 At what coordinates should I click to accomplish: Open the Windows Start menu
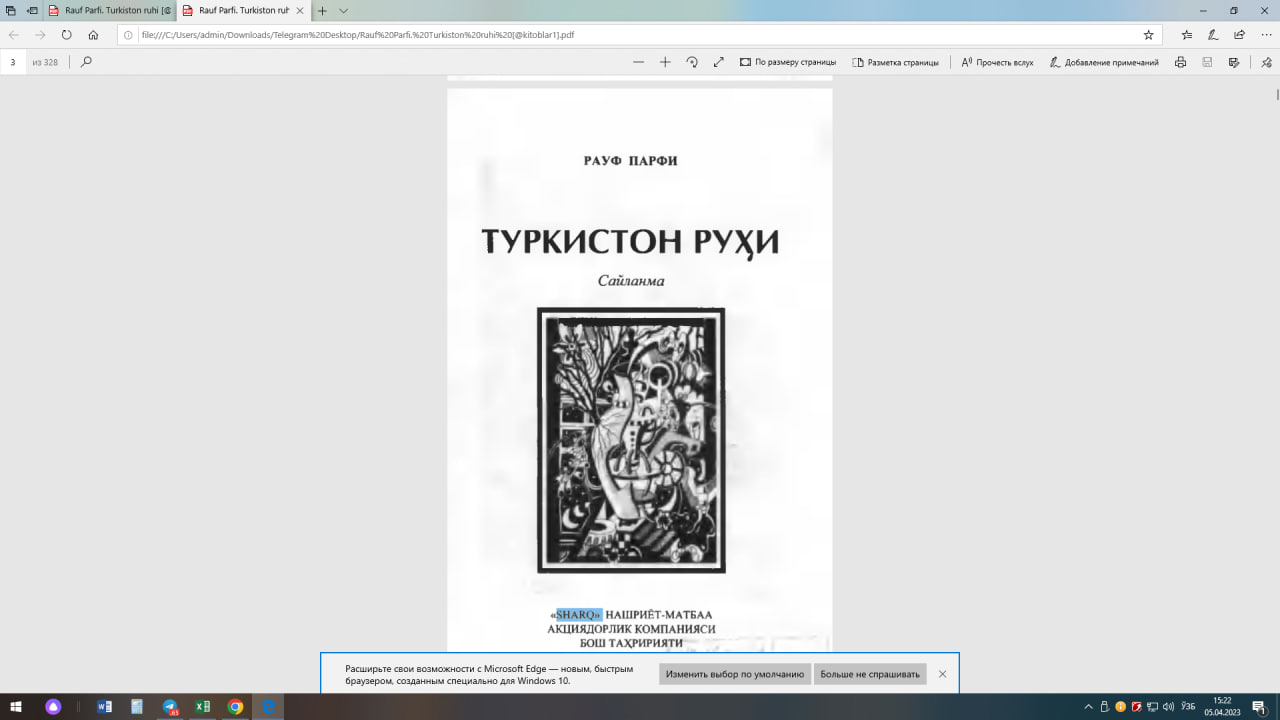[16, 707]
